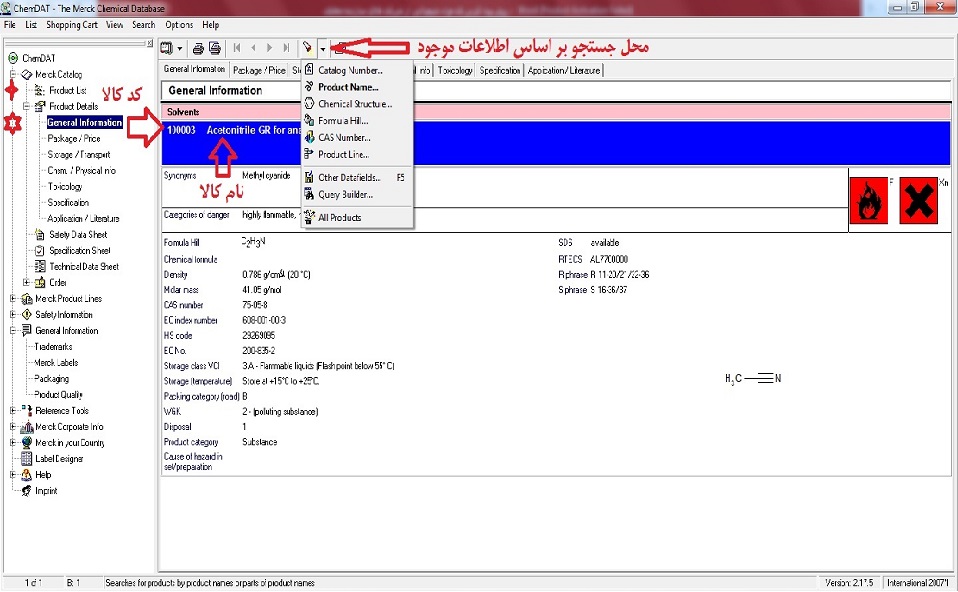Click the Safety Data Sheet icon

click(x=40, y=235)
